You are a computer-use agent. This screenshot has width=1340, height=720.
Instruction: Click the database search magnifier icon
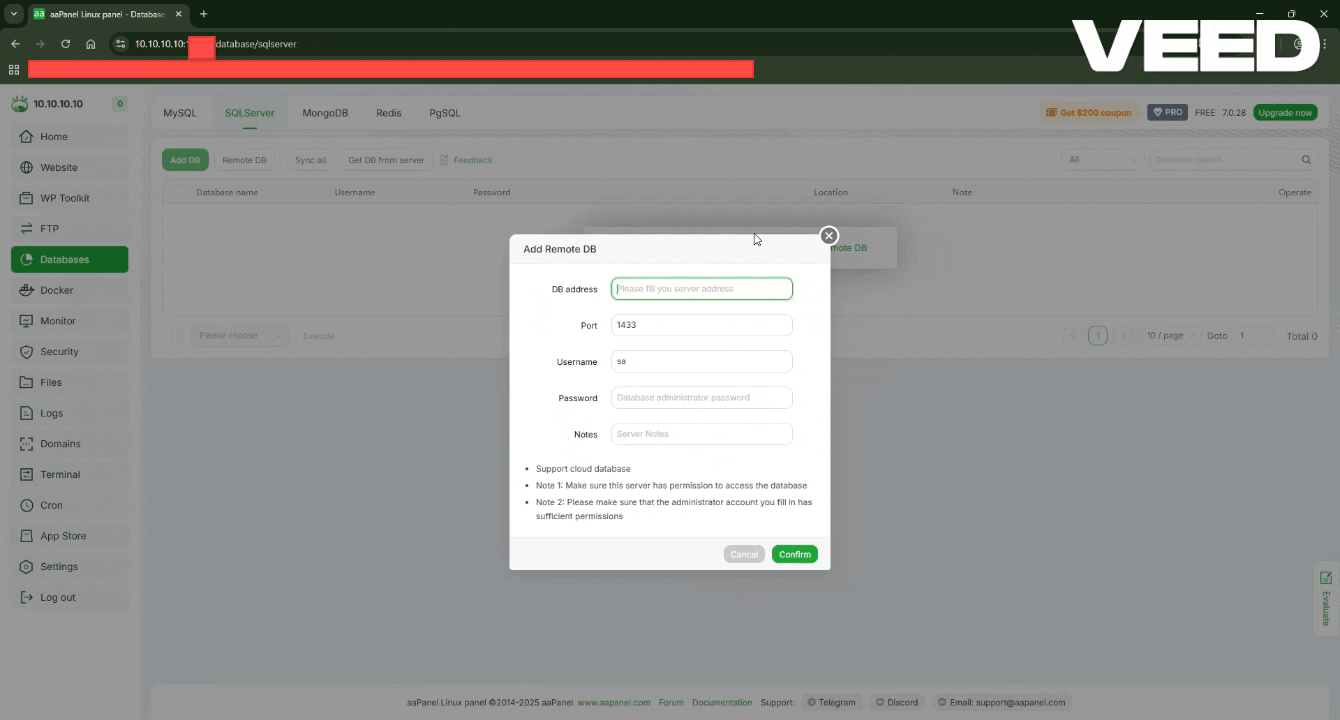(1306, 160)
